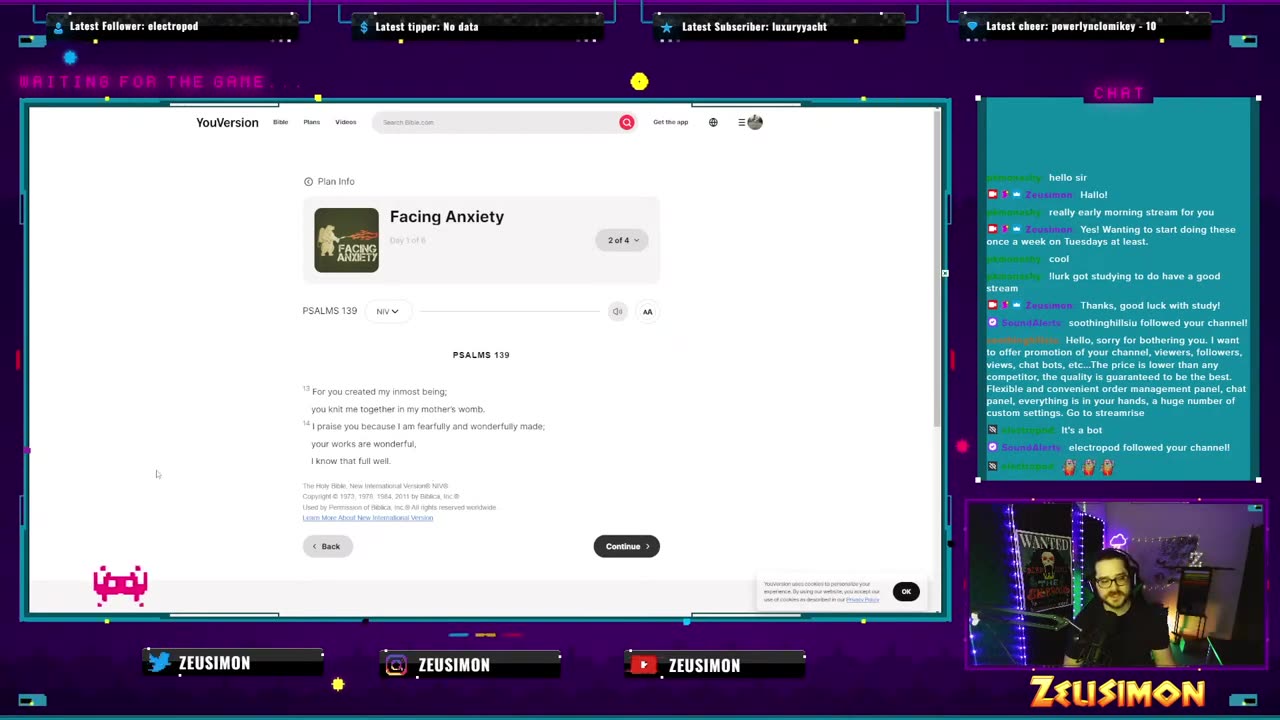Click the Plan Info back arrow icon
Viewport: 1280px width, 720px height.
click(308, 182)
